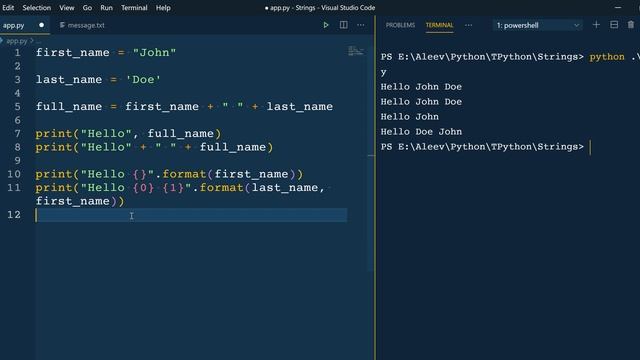The height and width of the screenshot is (360, 640).
Task: Click terminal output 'Hello Doe John'
Action: [x=421, y=132]
